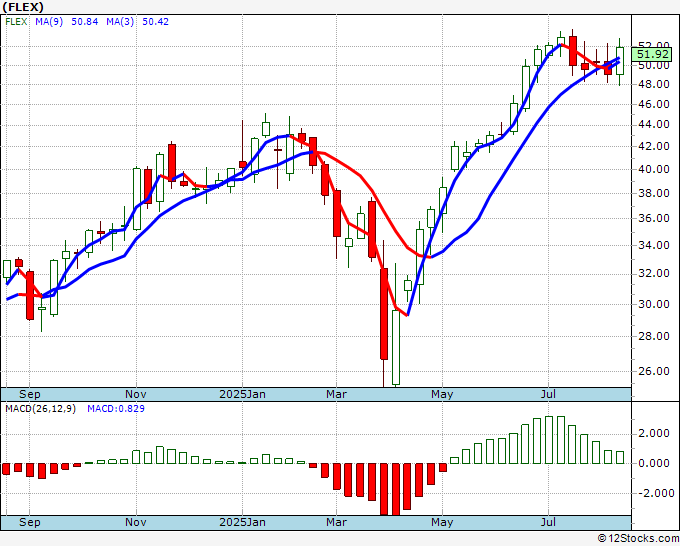Click the 48.00 price axis label
Viewport: 680px width, 546px height.
[x=654, y=84]
